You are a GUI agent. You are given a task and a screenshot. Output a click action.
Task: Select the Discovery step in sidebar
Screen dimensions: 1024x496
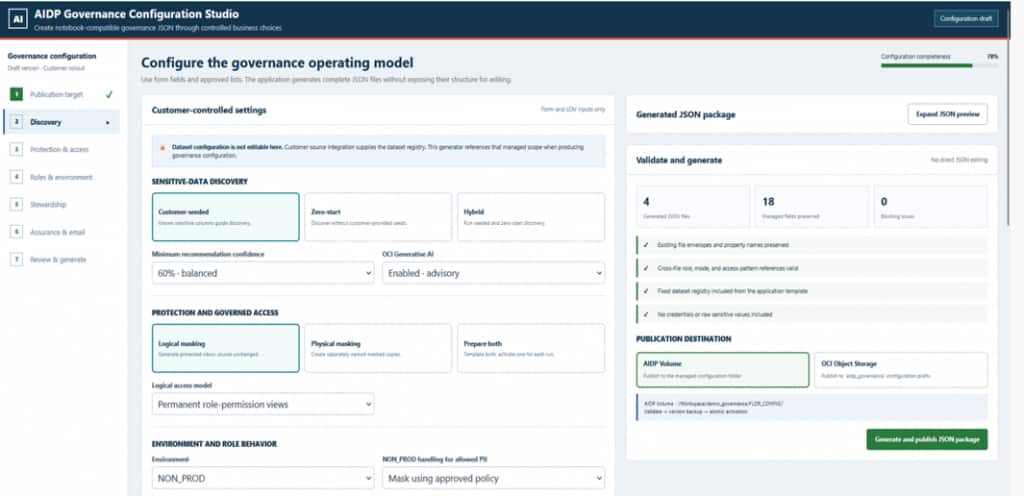coord(61,122)
